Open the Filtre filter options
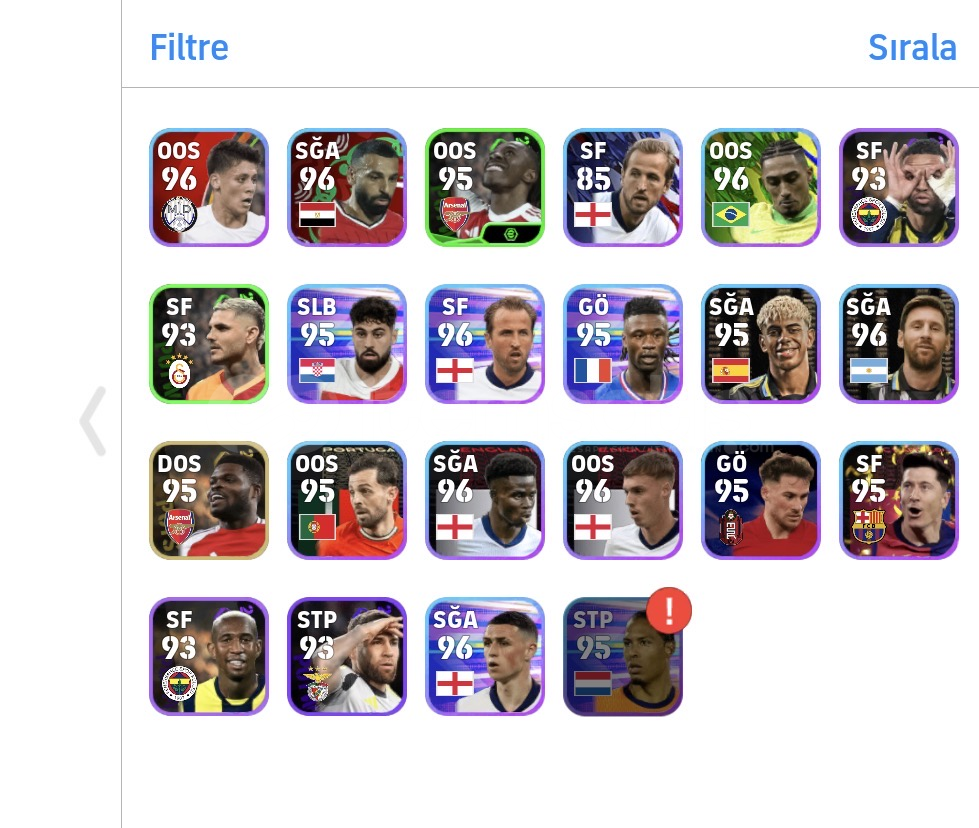Image resolution: width=979 pixels, height=828 pixels. tap(189, 47)
